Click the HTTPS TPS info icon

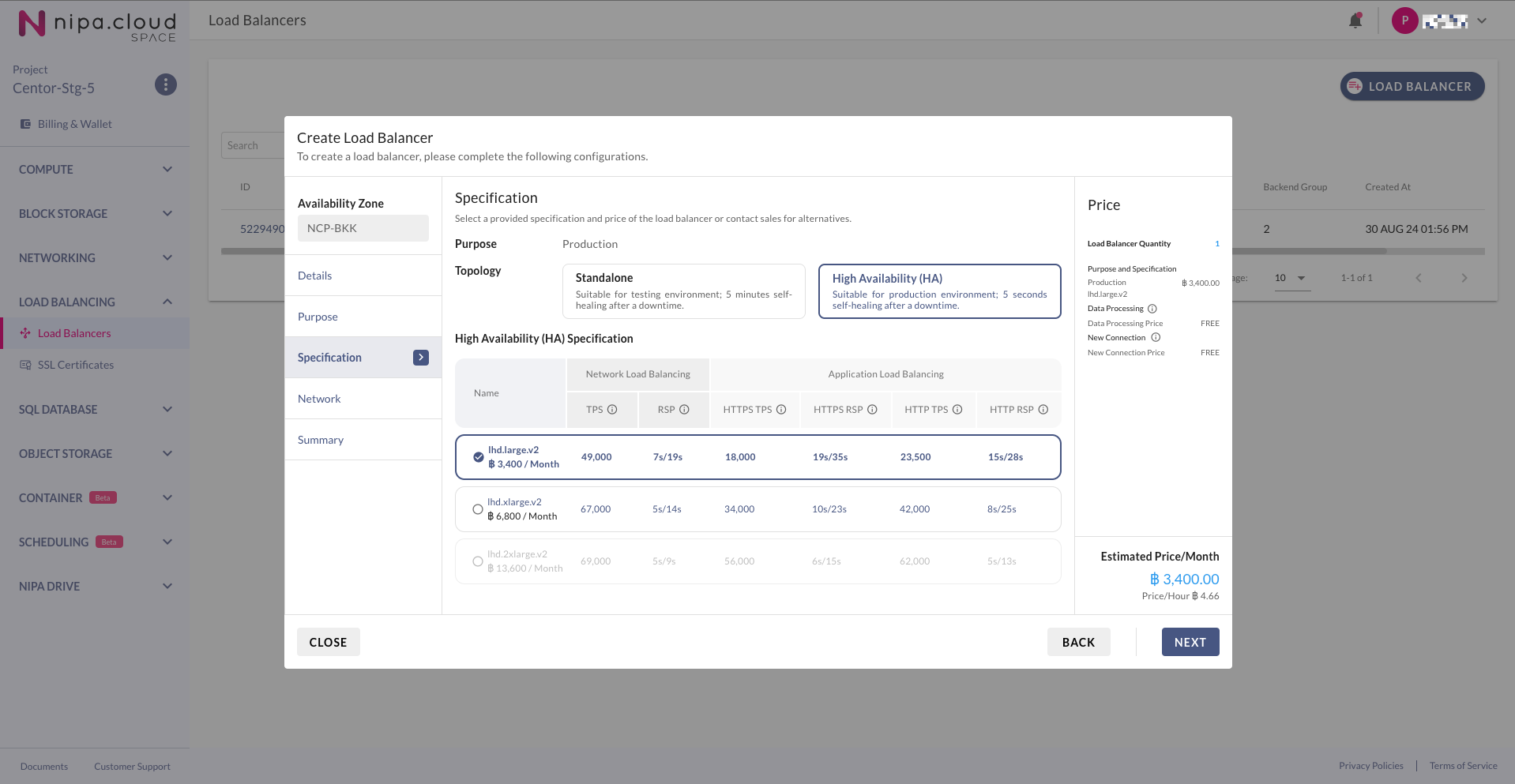[x=781, y=410]
